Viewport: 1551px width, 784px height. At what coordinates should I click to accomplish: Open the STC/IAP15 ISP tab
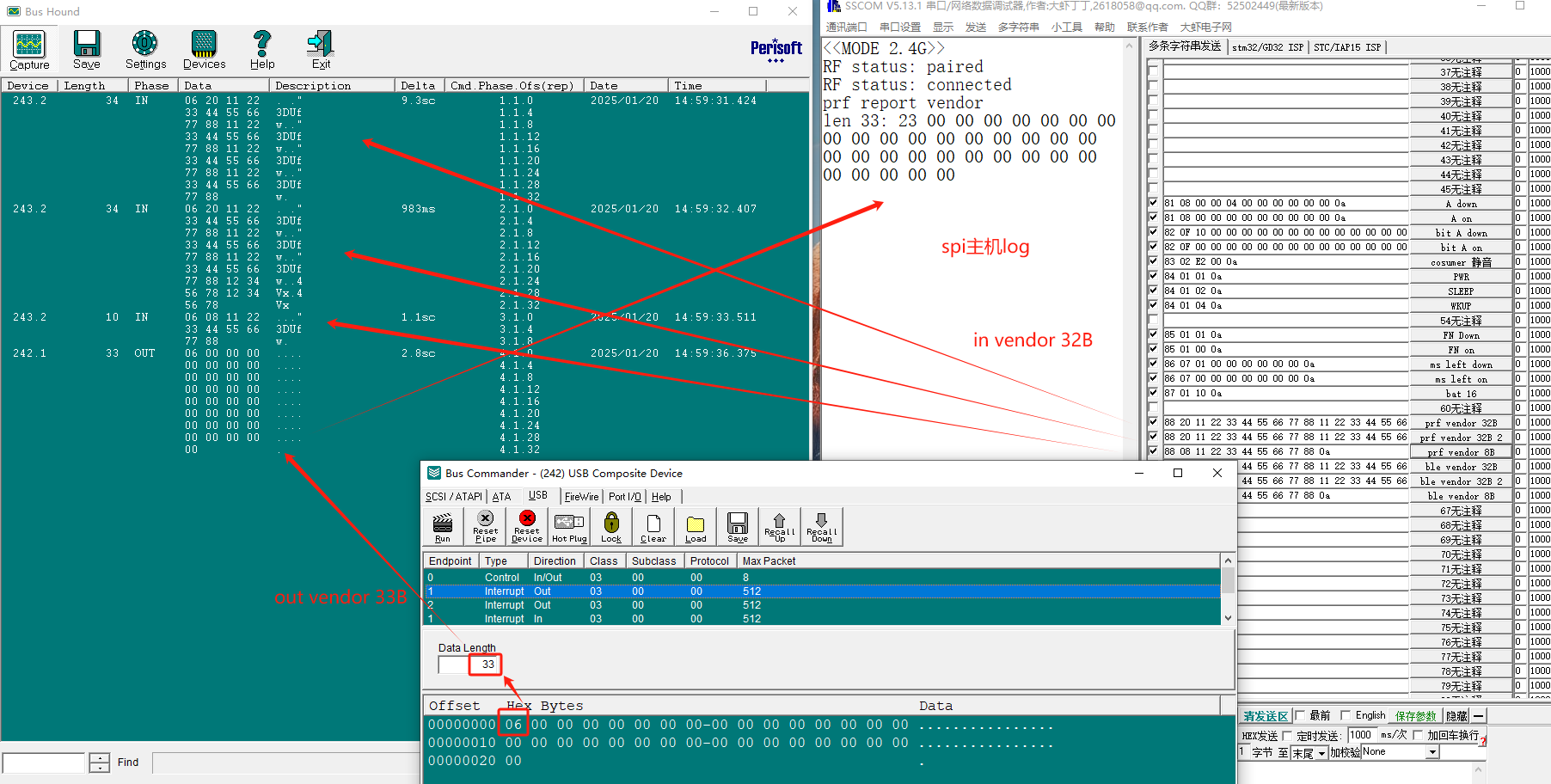point(1346,47)
